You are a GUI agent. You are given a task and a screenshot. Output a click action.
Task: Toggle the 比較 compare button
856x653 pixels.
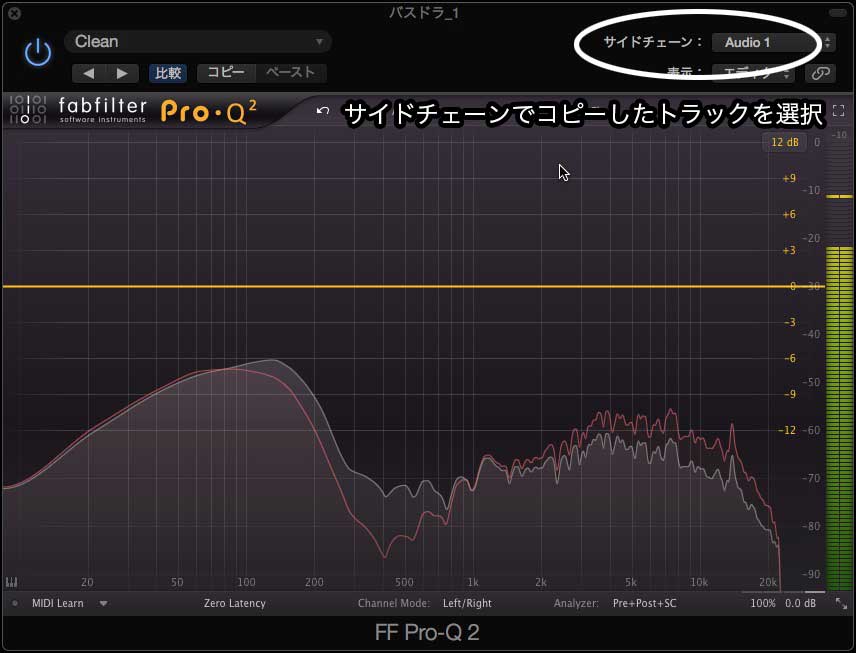coord(168,73)
